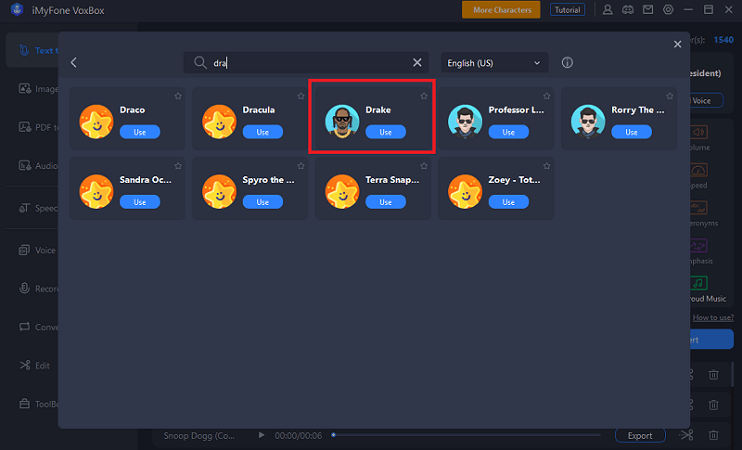This screenshot has width=742, height=450.
Task: Click the magnifier search icon
Action: tap(200, 62)
